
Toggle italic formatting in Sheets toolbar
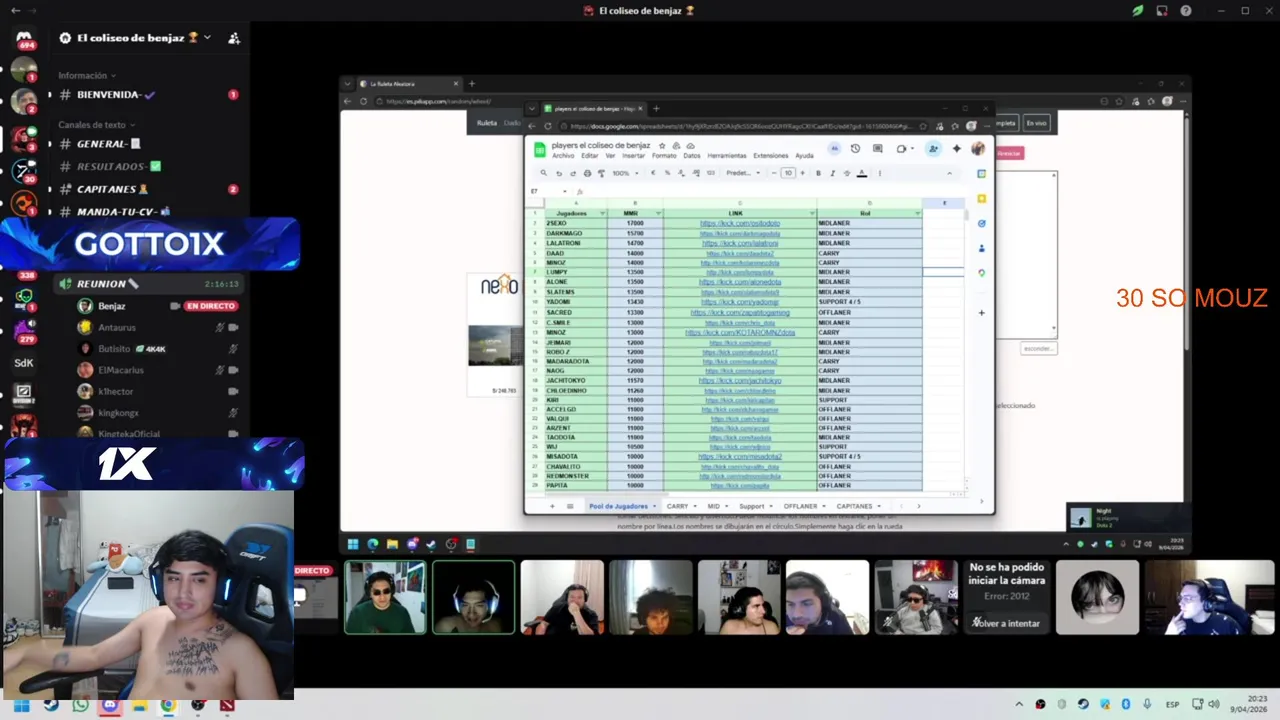tap(832, 173)
